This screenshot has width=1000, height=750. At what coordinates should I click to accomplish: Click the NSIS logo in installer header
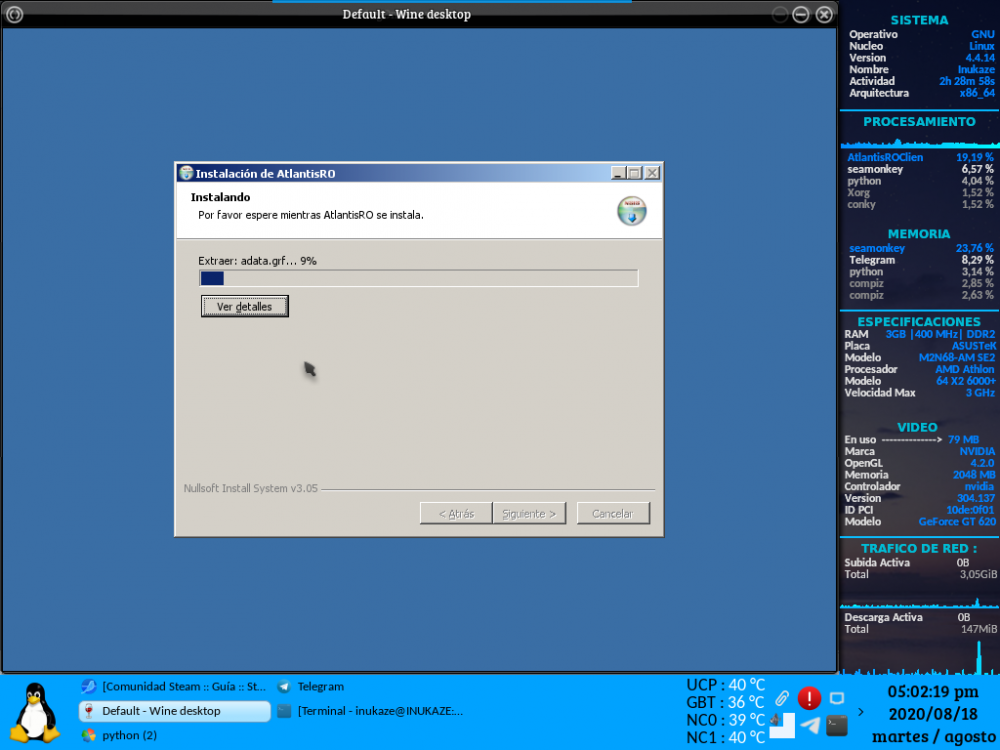coord(631,211)
